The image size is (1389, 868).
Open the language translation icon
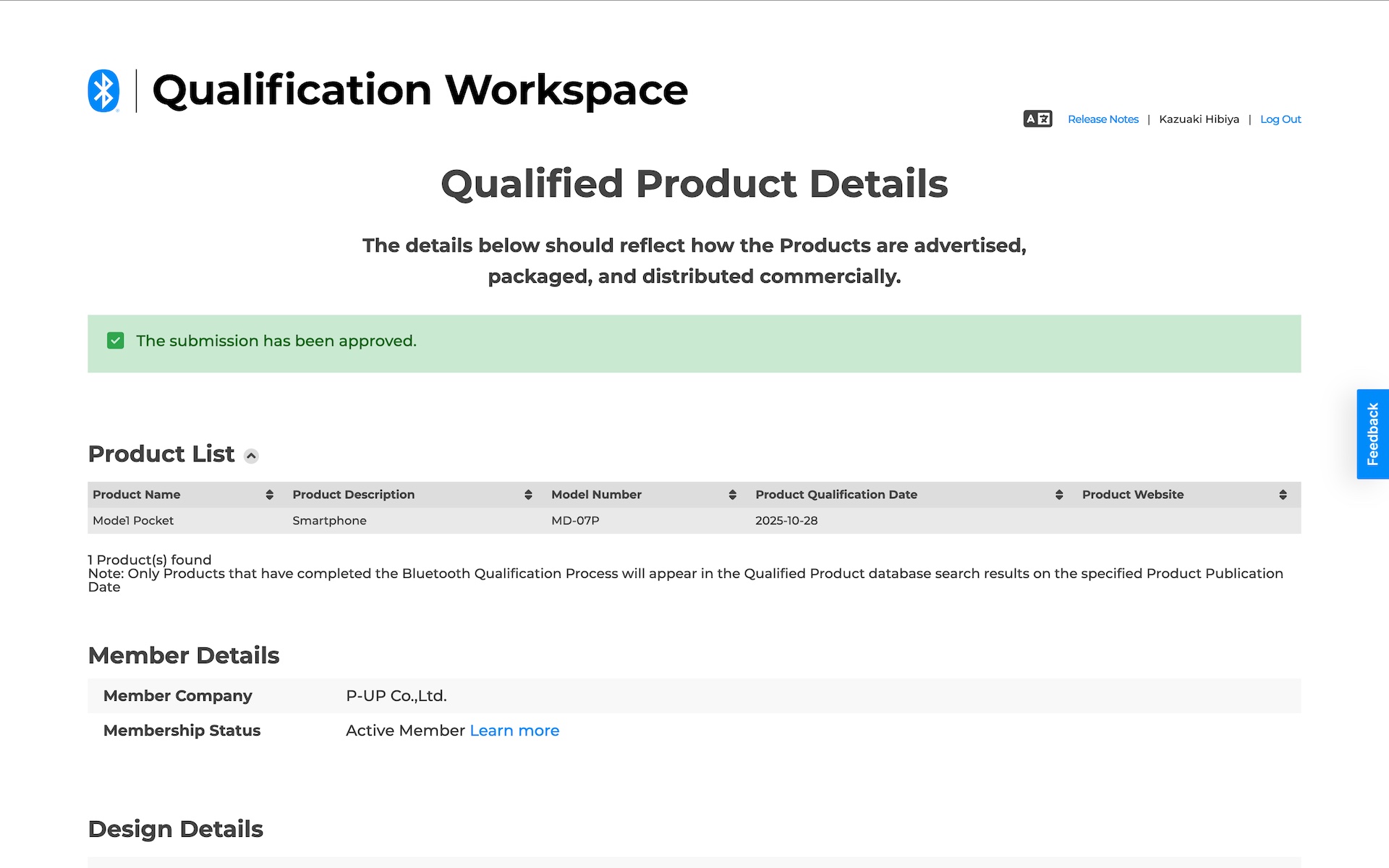pos(1037,119)
